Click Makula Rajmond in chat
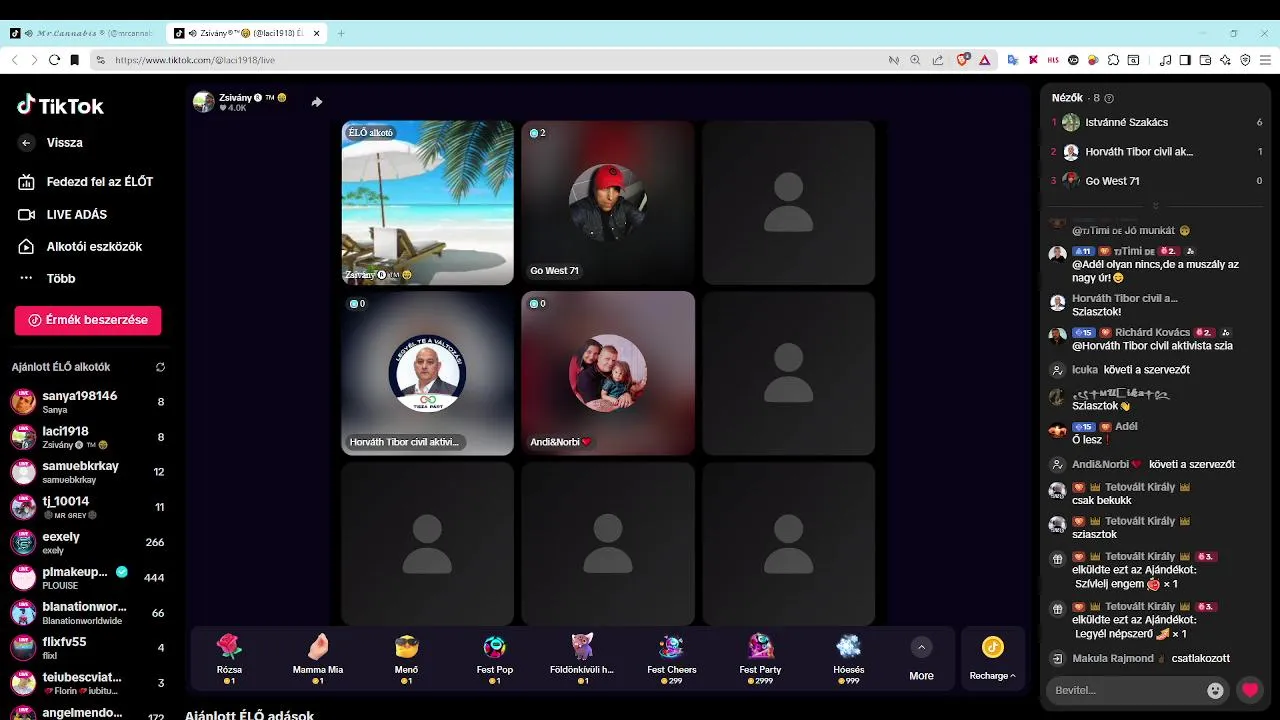The width and height of the screenshot is (1280, 720). coord(1112,658)
